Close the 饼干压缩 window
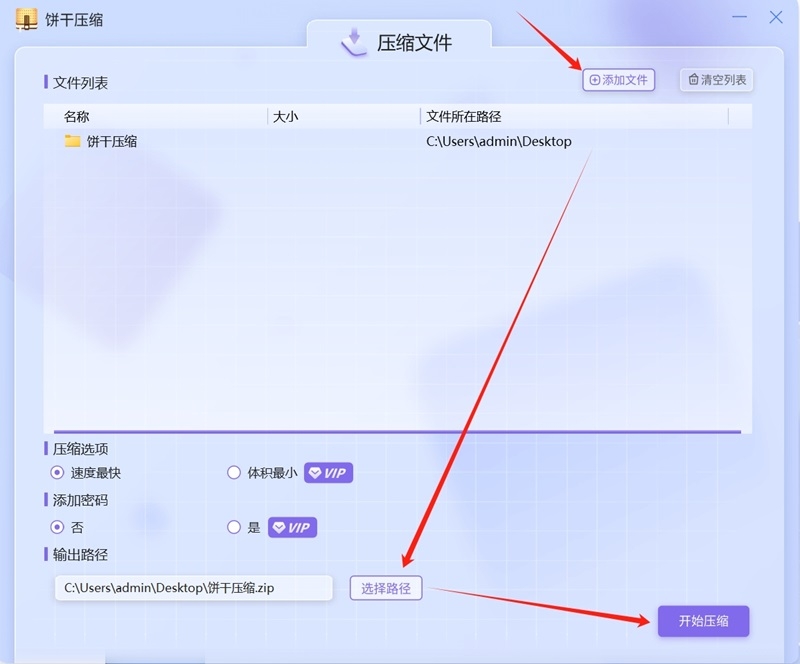Image resolution: width=800 pixels, height=664 pixels. tap(776, 17)
